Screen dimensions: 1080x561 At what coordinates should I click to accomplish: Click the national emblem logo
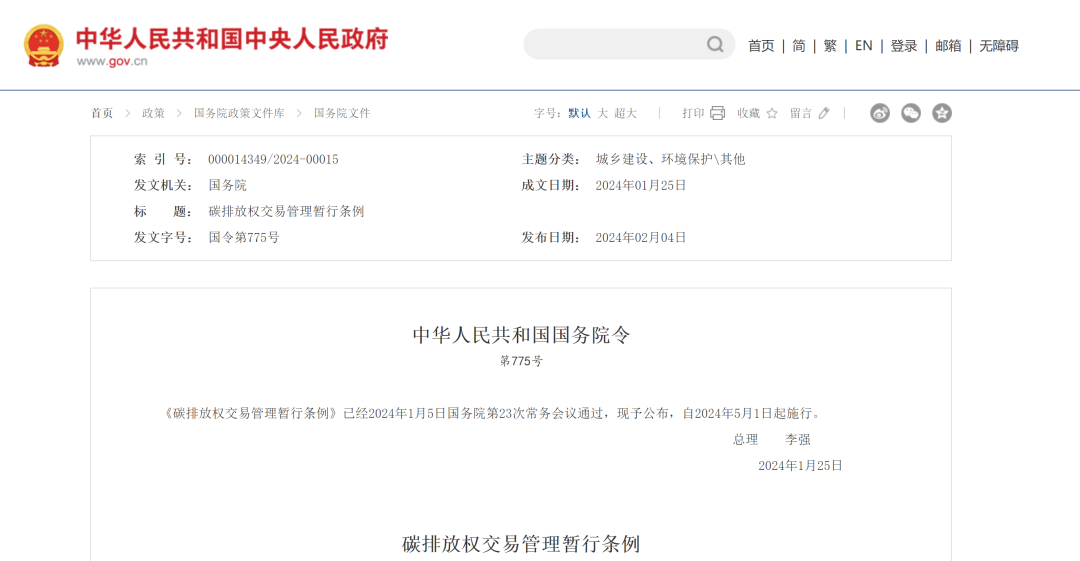tap(44, 45)
